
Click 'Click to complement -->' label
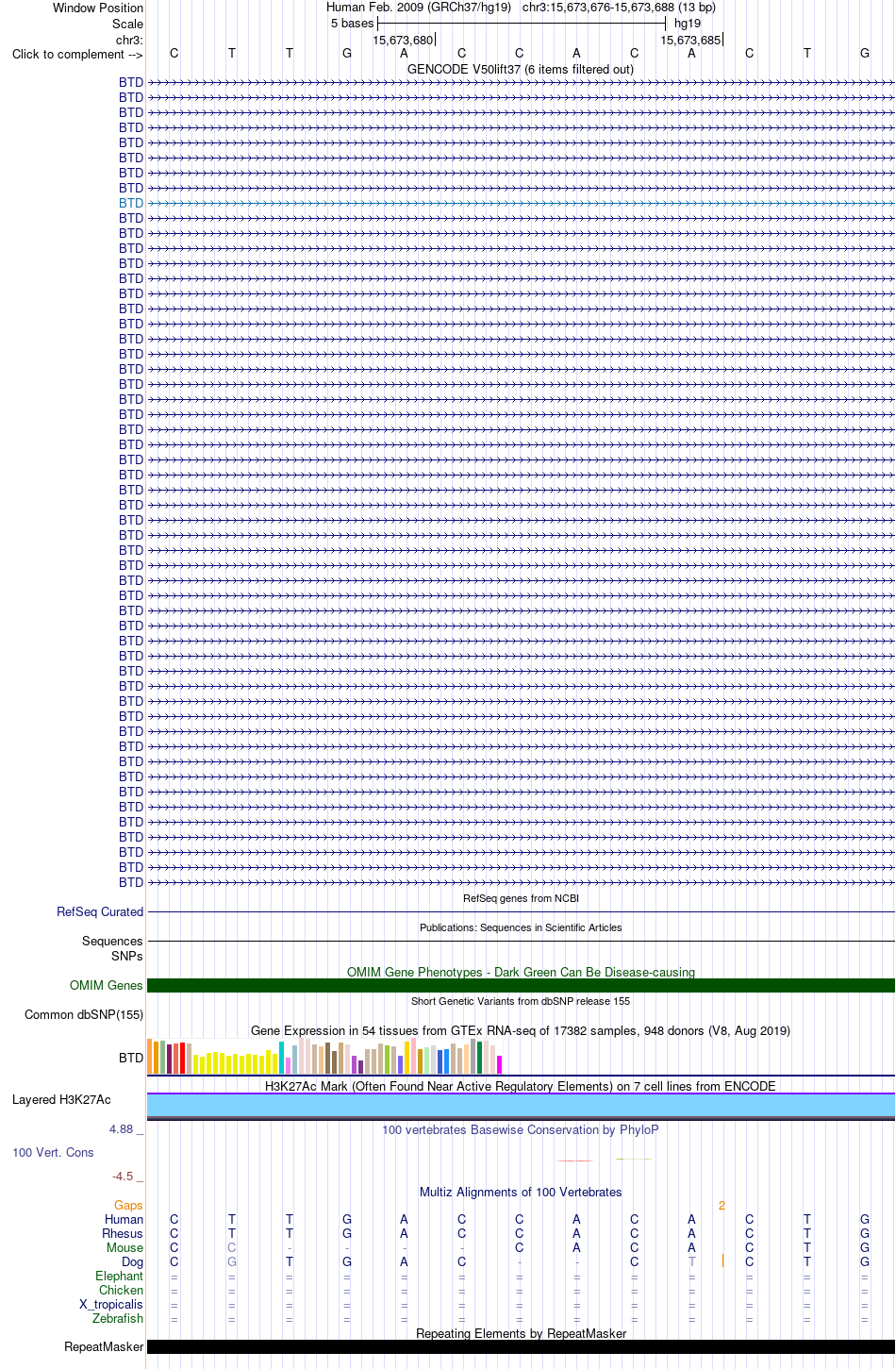(x=77, y=54)
